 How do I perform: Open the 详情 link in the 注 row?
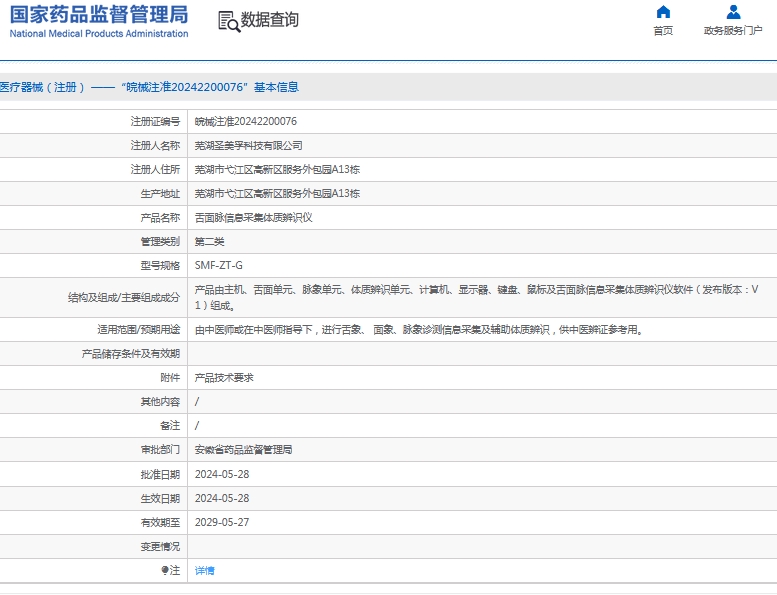(x=205, y=571)
